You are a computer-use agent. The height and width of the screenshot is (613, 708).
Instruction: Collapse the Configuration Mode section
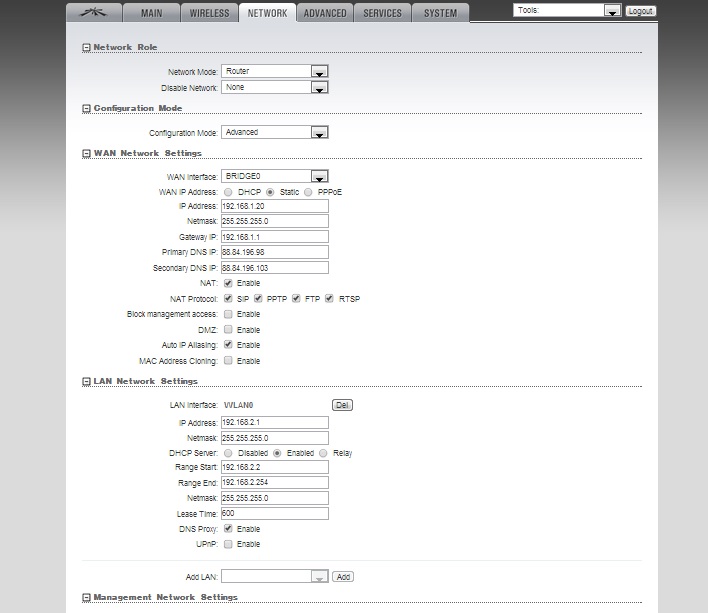[x=86, y=108]
